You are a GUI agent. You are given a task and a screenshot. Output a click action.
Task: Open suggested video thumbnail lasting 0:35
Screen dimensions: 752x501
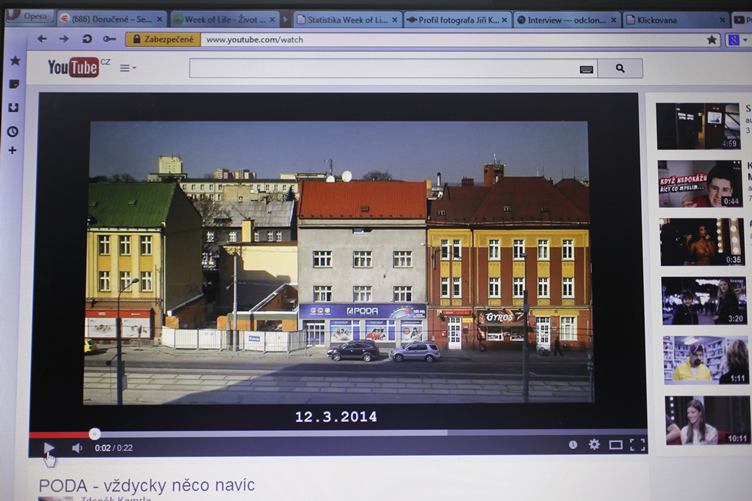point(703,242)
